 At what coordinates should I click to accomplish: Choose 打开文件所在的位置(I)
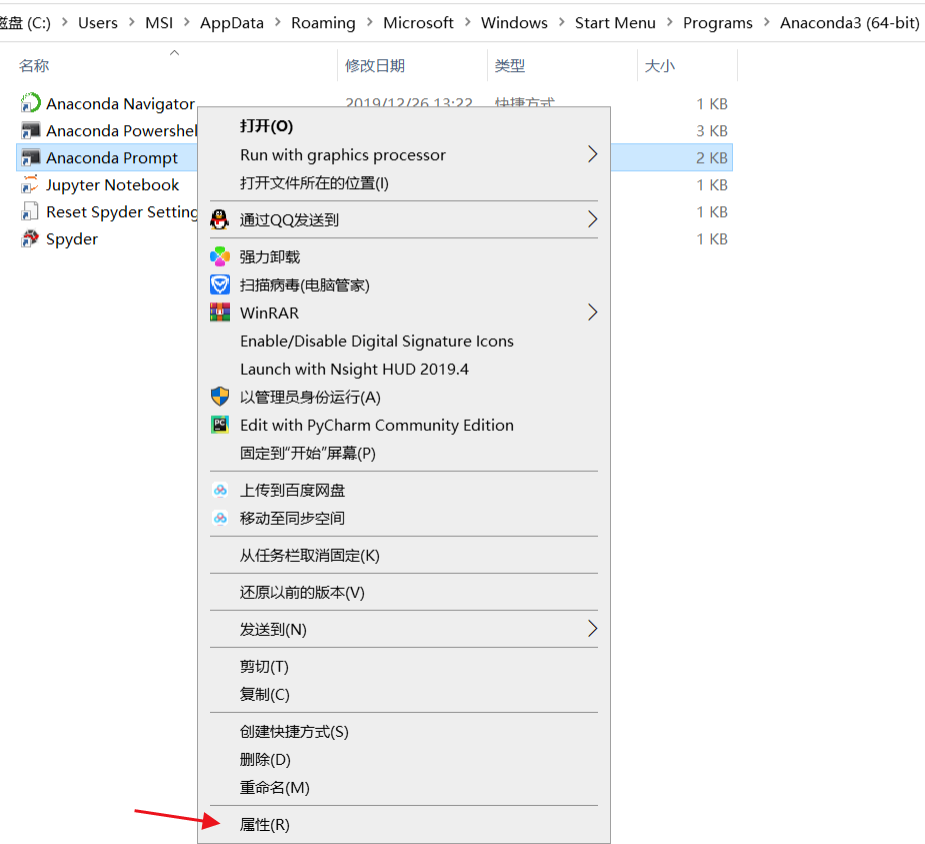pos(404,183)
